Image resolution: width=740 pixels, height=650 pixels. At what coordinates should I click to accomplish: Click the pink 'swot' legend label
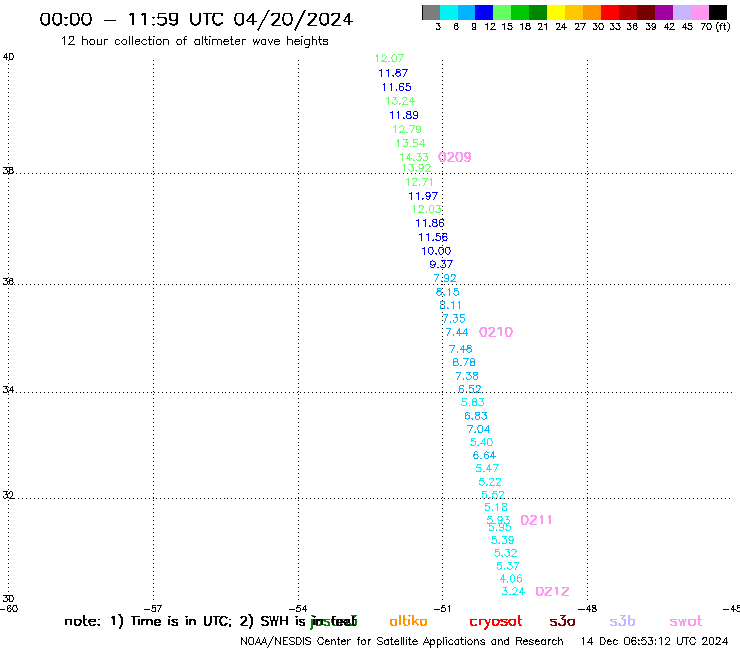[686, 621]
